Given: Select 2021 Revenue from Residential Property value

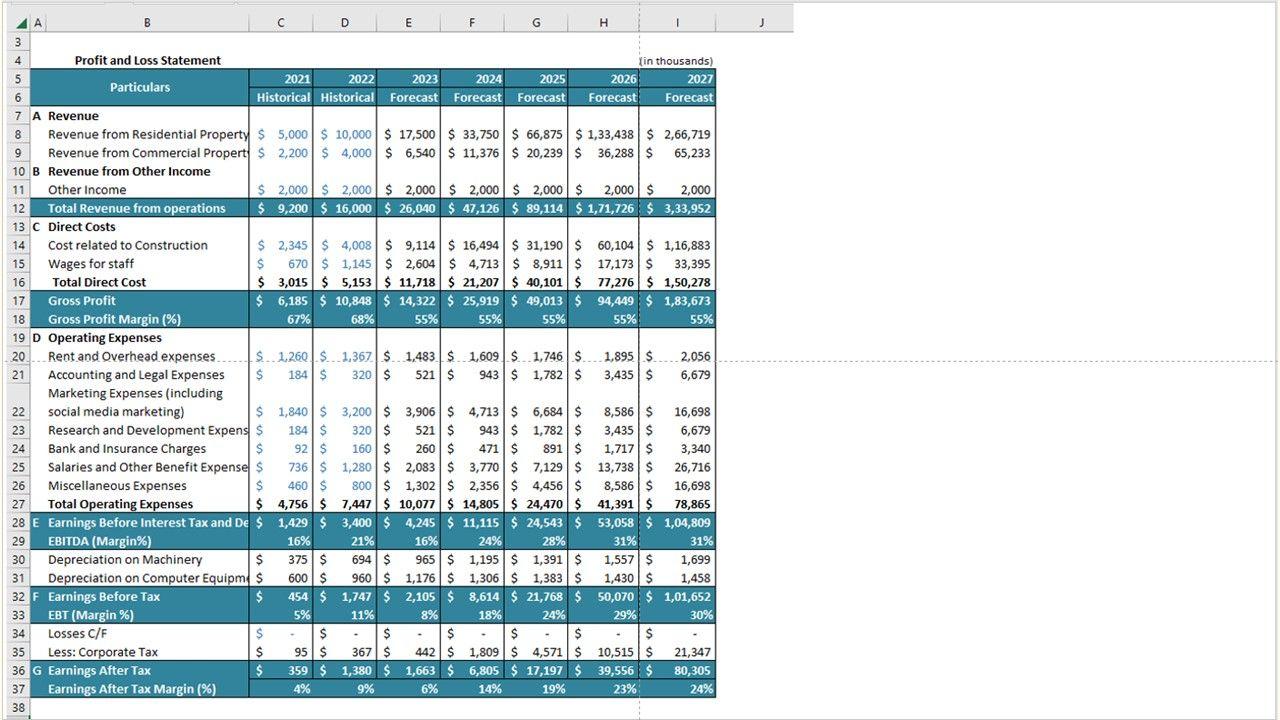Looking at the screenshot, I should [x=281, y=134].
